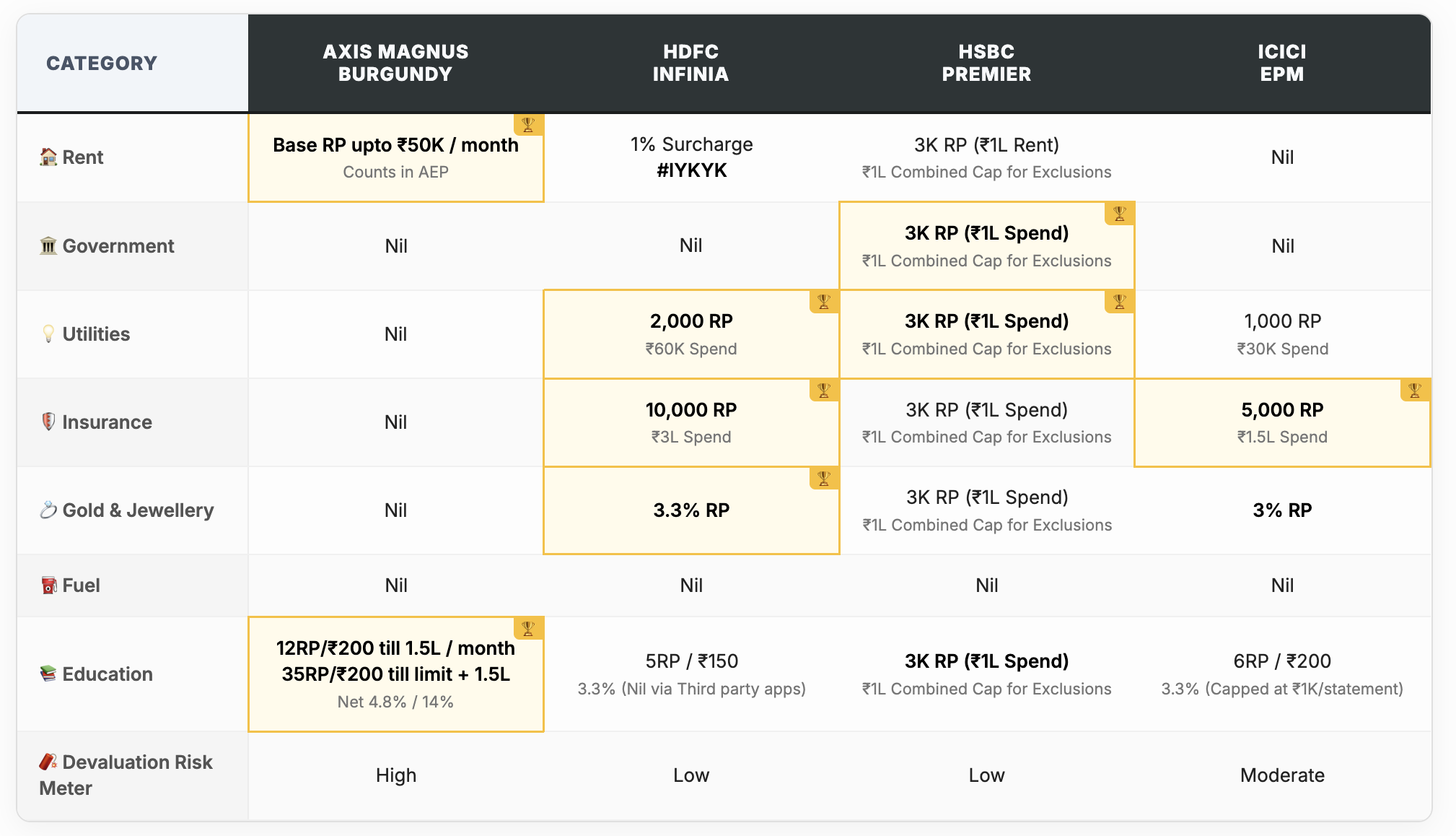This screenshot has width=1456, height=836.
Task: Click the ring icon beside Gold & Jewellery
Action: click(x=48, y=510)
